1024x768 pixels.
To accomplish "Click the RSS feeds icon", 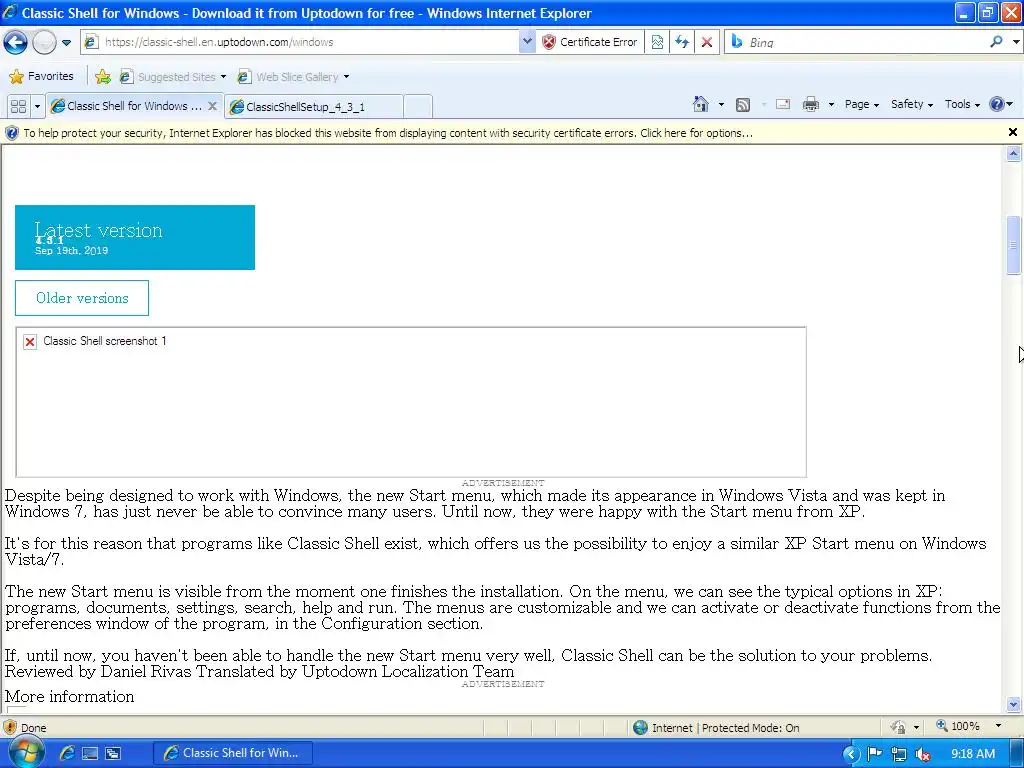I will click(x=743, y=104).
